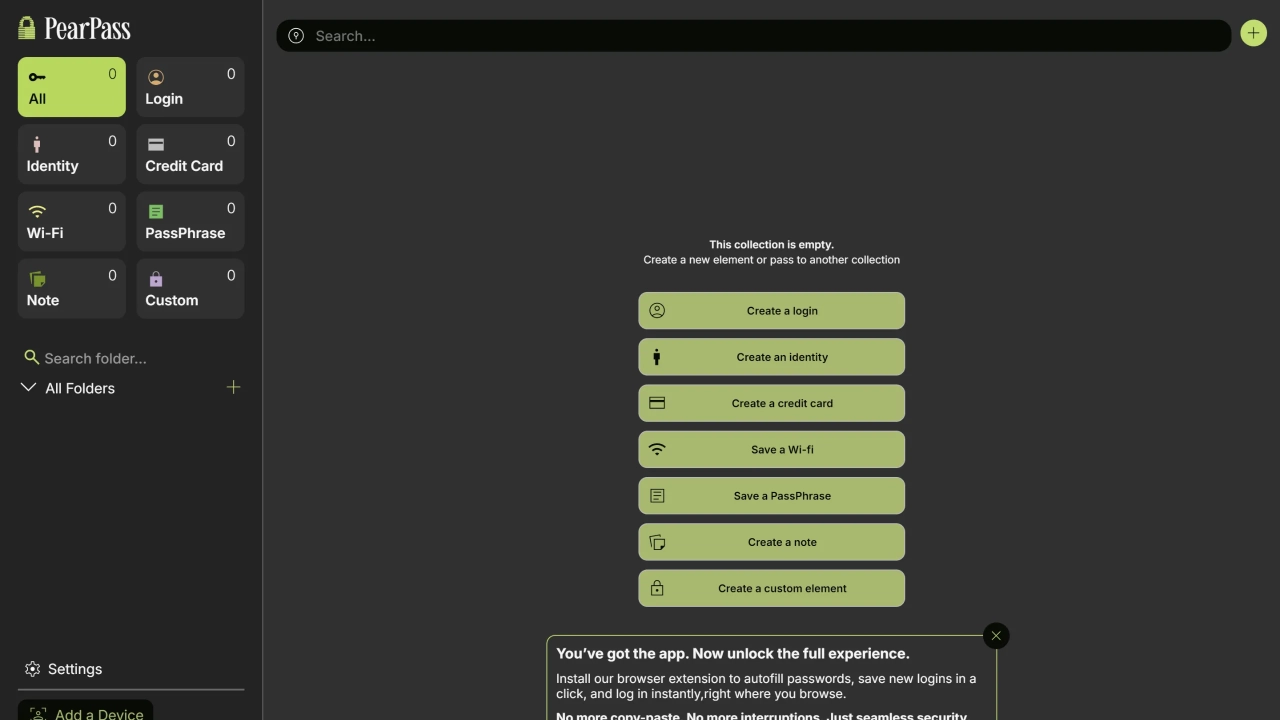1280x720 pixels.
Task: Filter by Login category
Action: pyautogui.click(x=190, y=87)
